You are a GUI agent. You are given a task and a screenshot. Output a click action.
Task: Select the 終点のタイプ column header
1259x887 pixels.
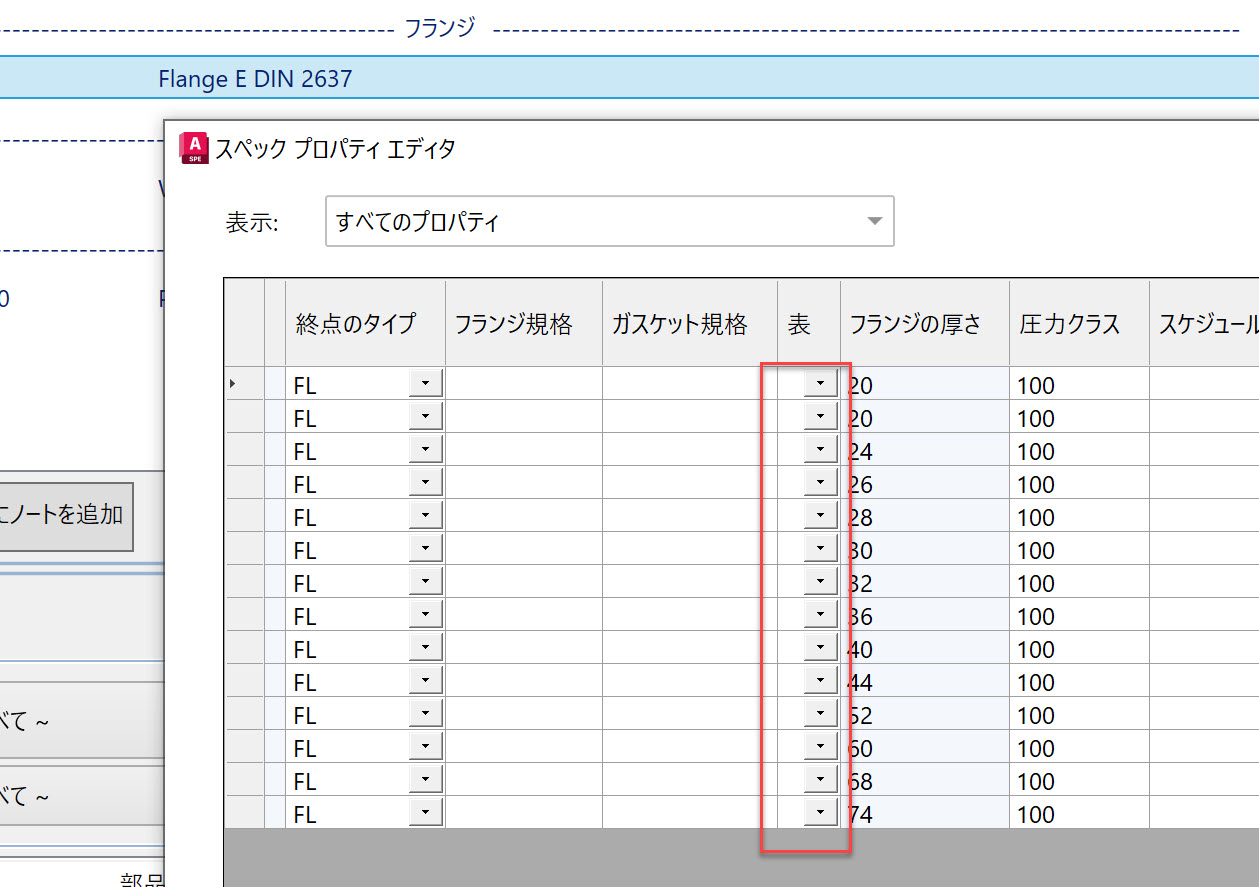pyautogui.click(x=356, y=323)
